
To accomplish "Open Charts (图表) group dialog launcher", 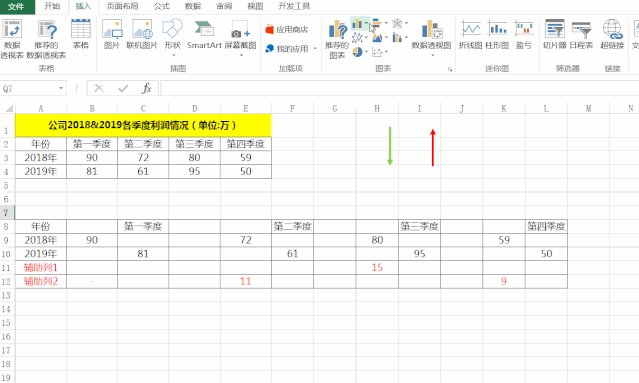I will 450,70.
